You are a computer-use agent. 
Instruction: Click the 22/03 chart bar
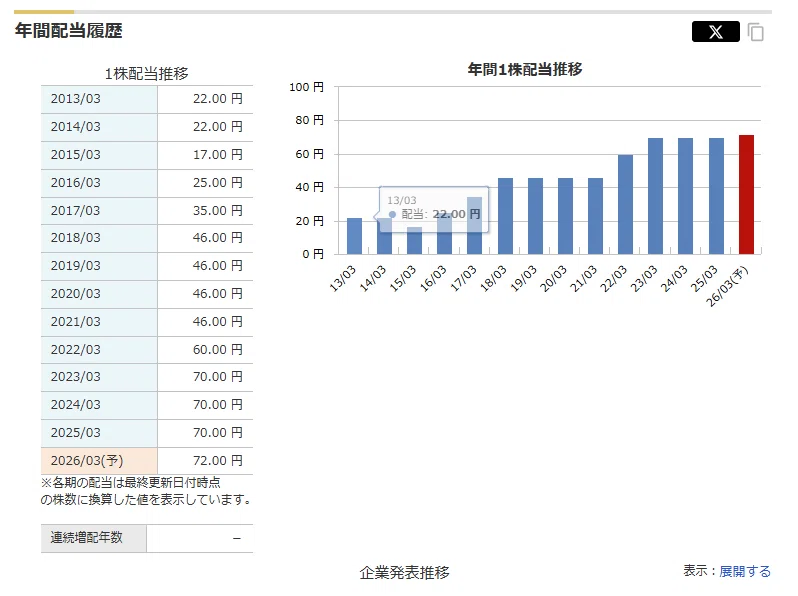(x=625, y=205)
